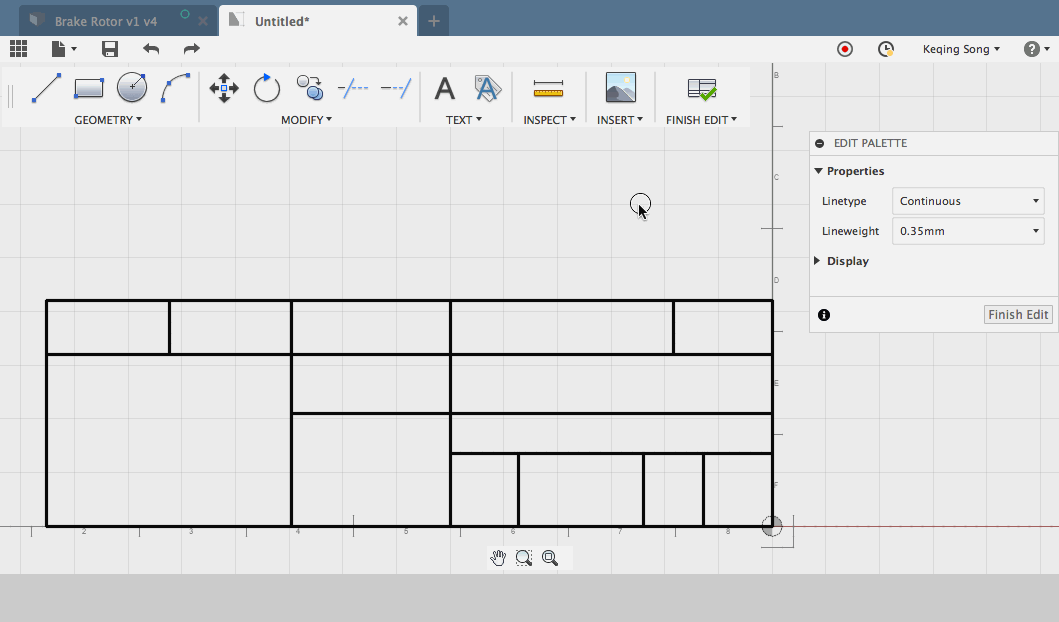Switch to Brake Rotor v1 v4 tab

pos(105,21)
